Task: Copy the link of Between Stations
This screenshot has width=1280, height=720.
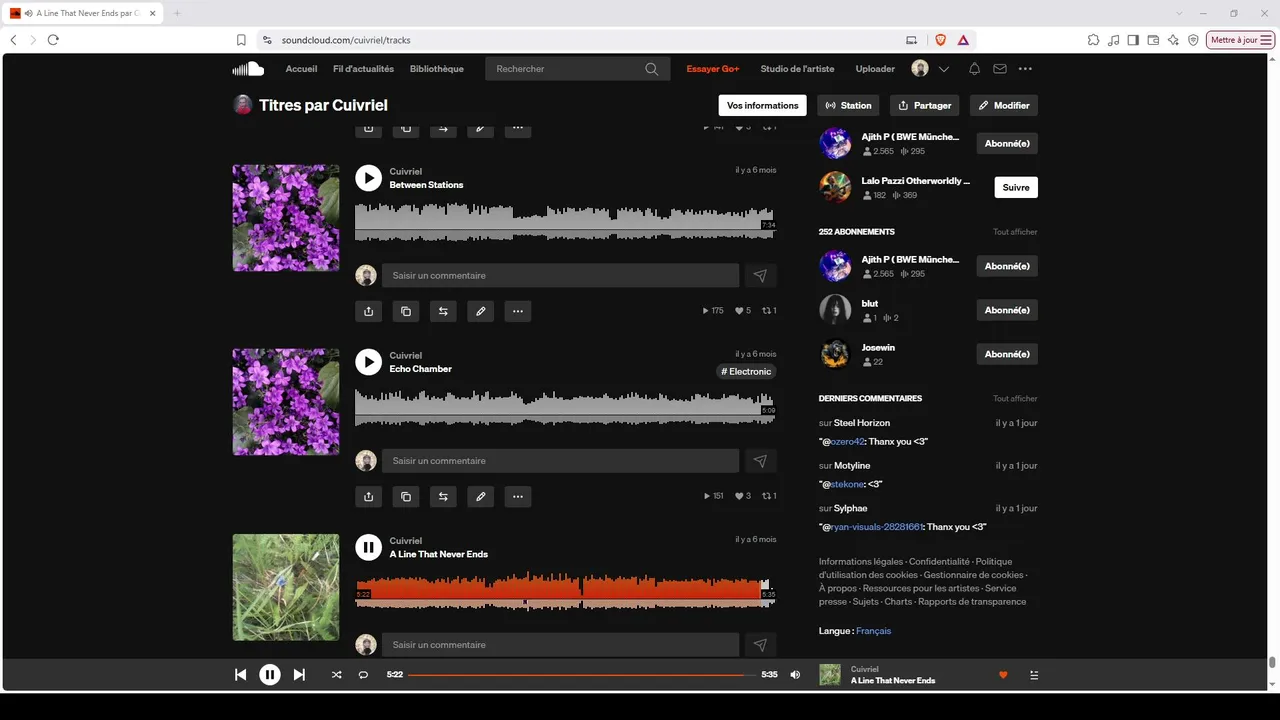Action: point(406,311)
